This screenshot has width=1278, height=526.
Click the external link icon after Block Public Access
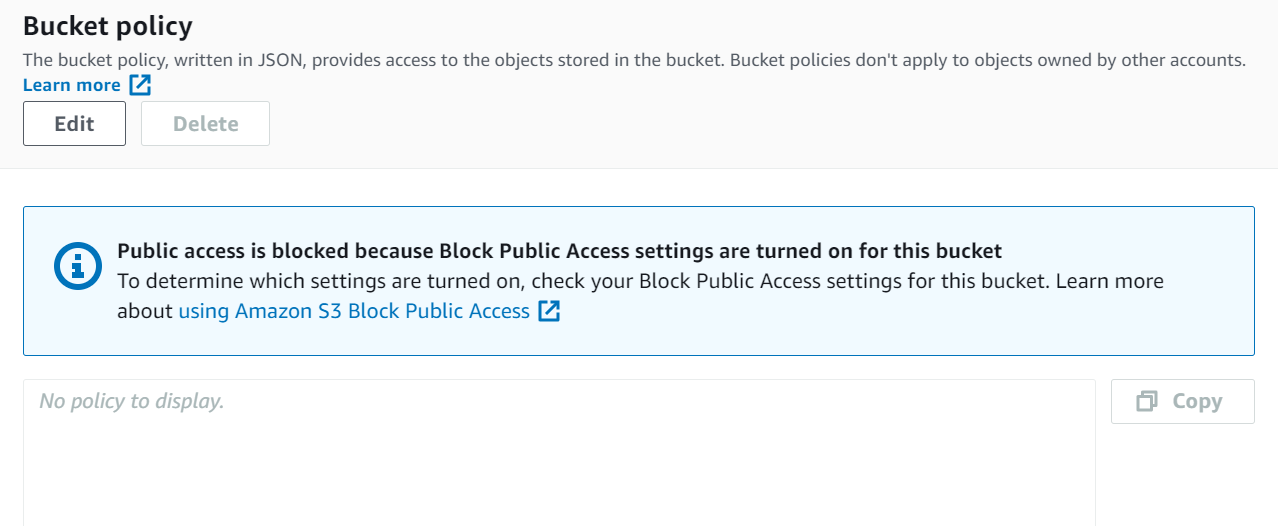pos(549,311)
